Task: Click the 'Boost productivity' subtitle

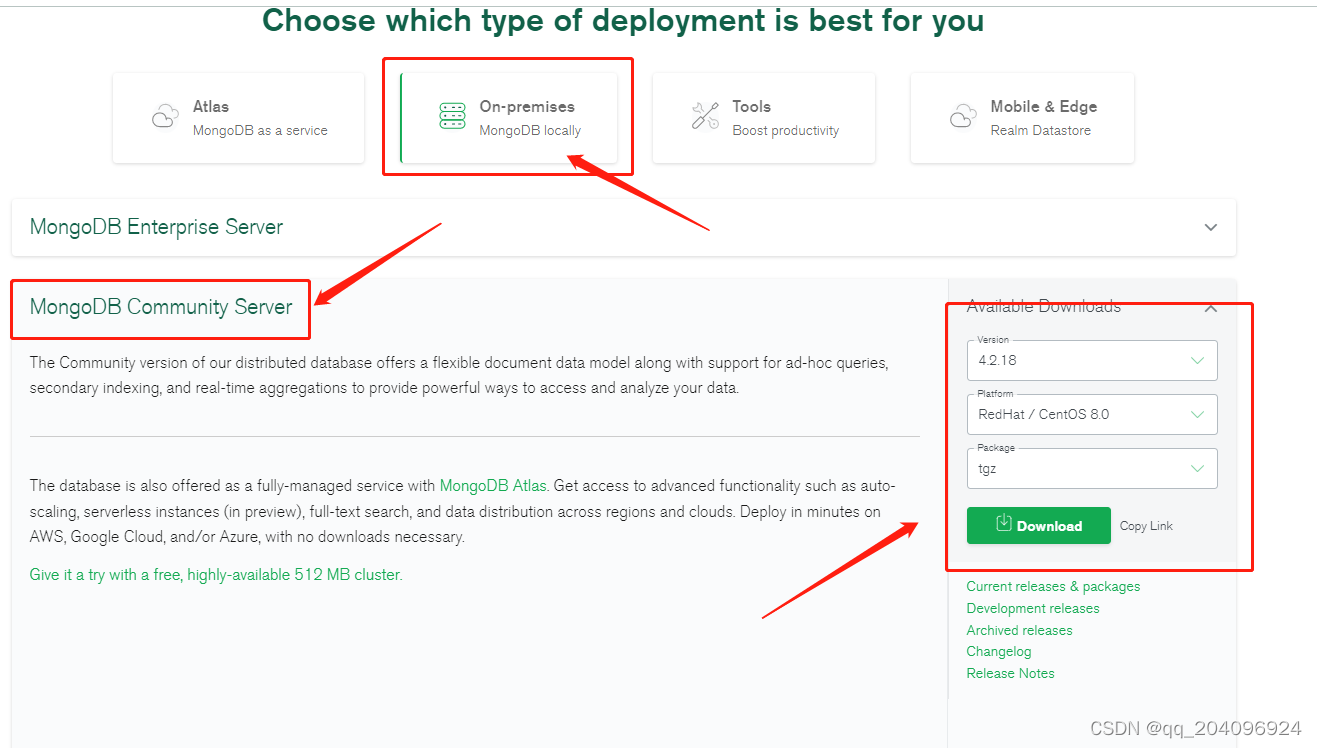Action: (x=786, y=131)
